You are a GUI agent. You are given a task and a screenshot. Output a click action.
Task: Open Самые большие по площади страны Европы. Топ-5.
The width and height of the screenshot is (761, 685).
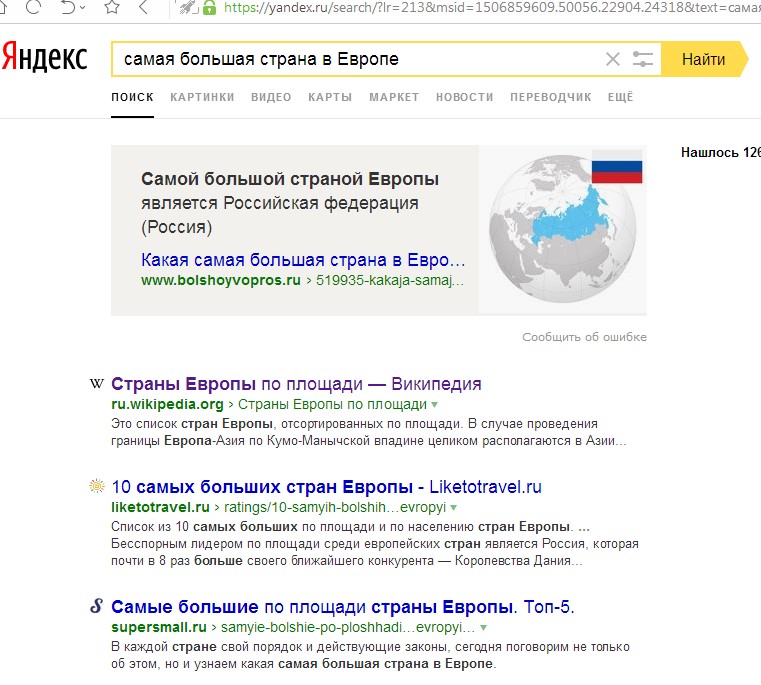tap(343, 607)
